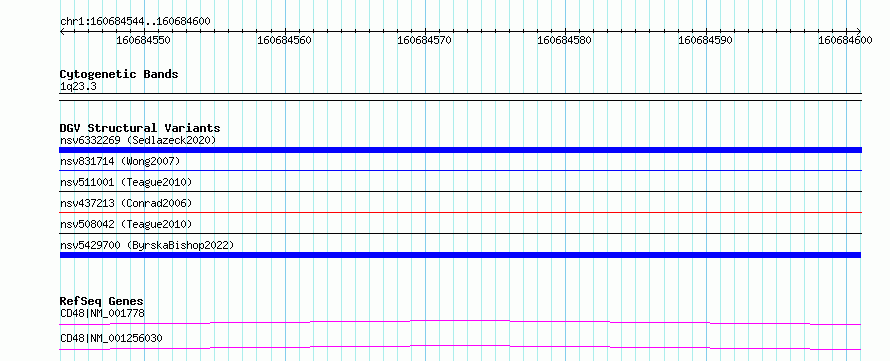Click ruler position label 160684560
This screenshot has width=890, height=361.
click(x=284, y=40)
